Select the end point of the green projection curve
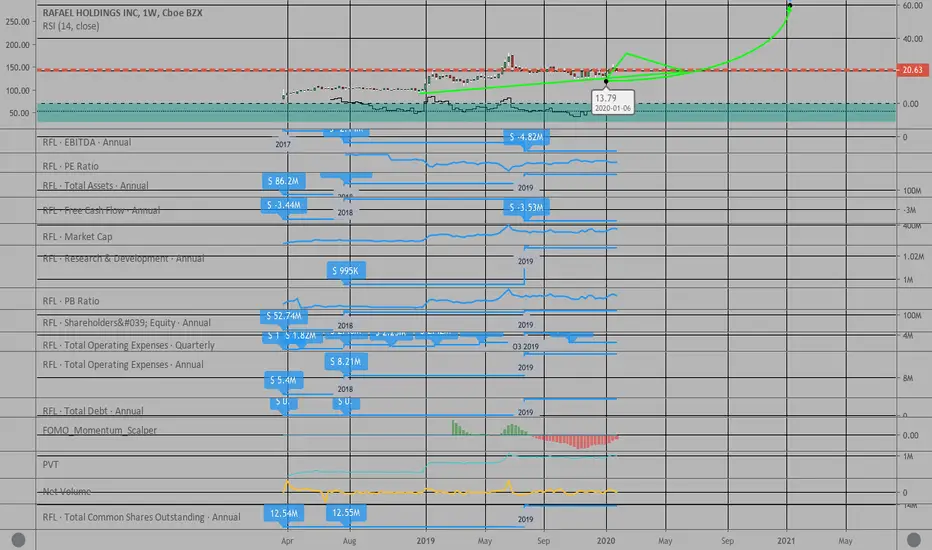This screenshot has height=550, width=932. [789, 6]
